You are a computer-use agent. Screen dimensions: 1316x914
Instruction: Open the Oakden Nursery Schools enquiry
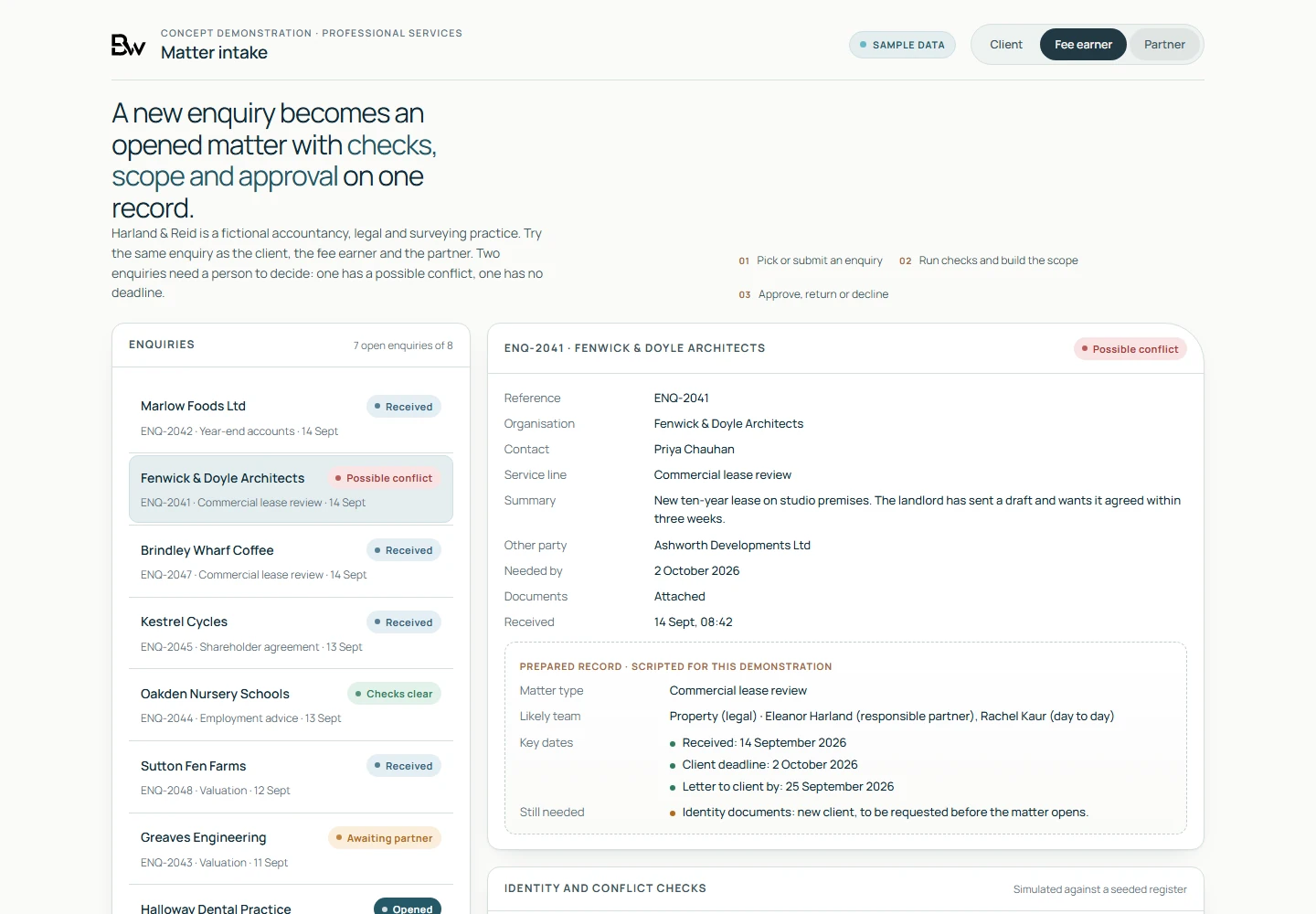pos(291,705)
